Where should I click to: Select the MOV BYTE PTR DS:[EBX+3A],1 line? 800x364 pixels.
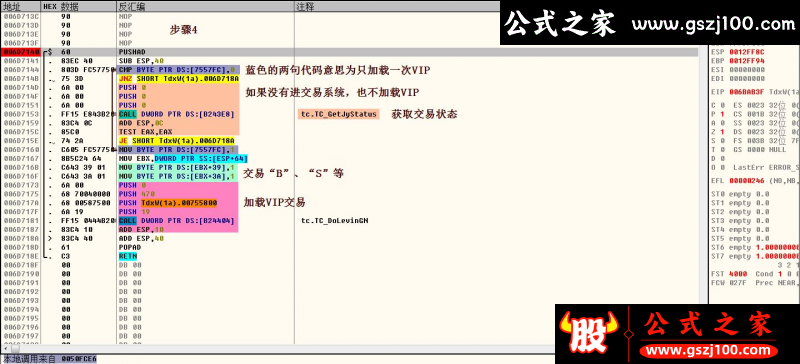(177, 176)
